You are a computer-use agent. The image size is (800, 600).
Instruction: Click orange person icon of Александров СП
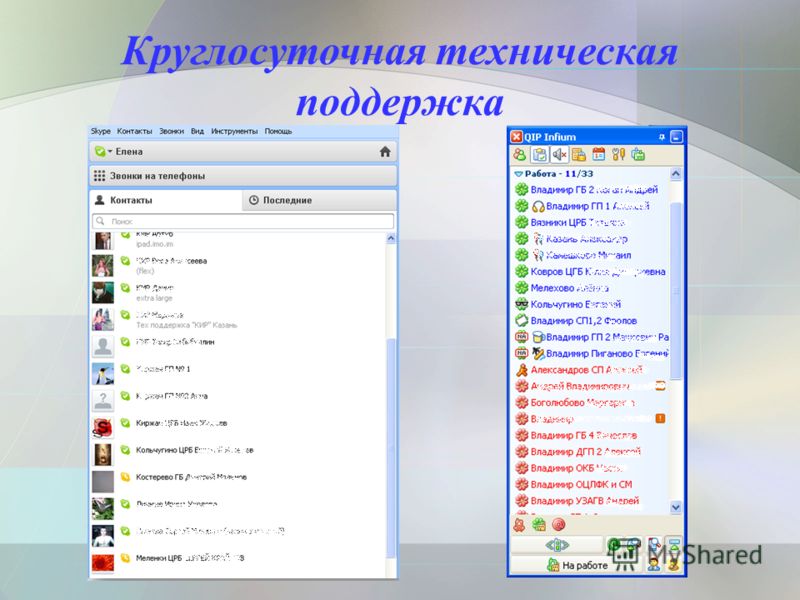tap(521, 369)
